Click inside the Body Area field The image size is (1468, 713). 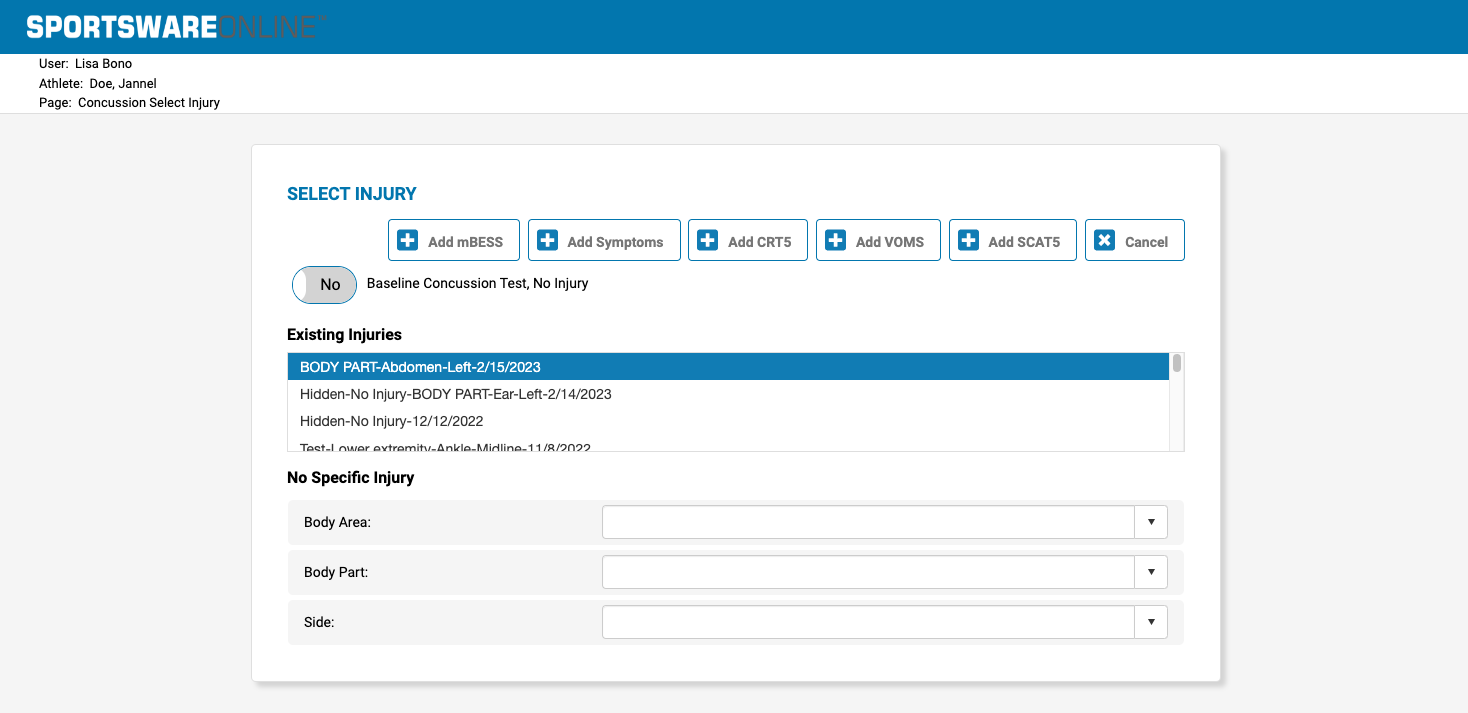click(868, 522)
